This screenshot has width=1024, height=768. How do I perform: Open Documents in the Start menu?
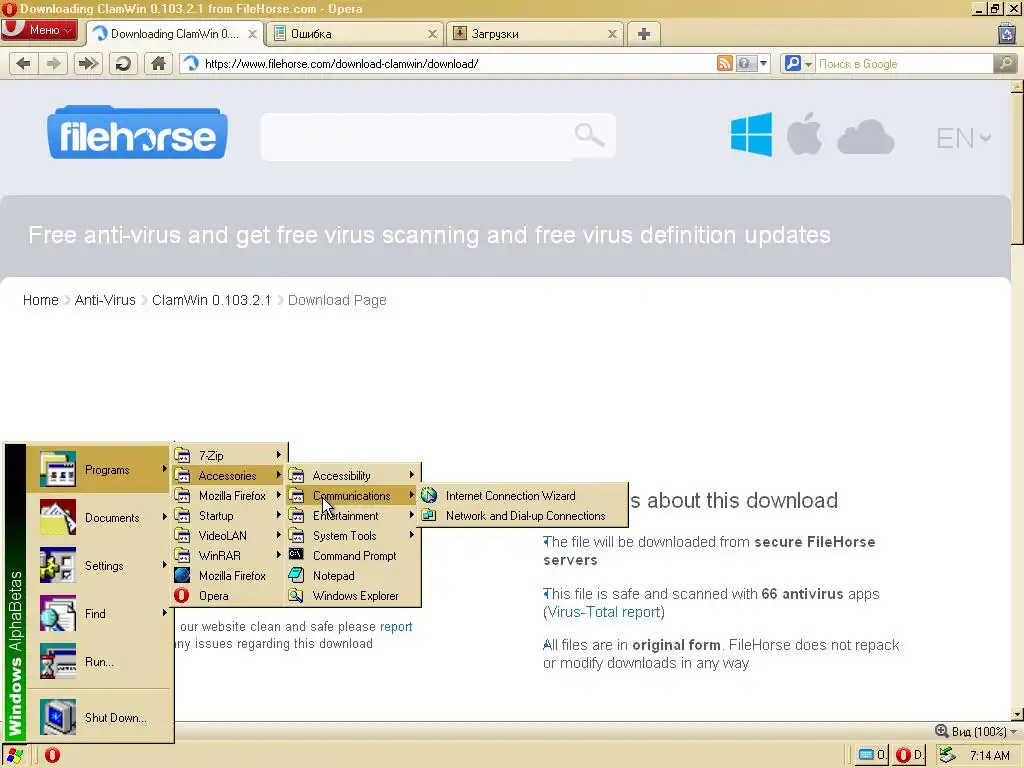(98, 517)
